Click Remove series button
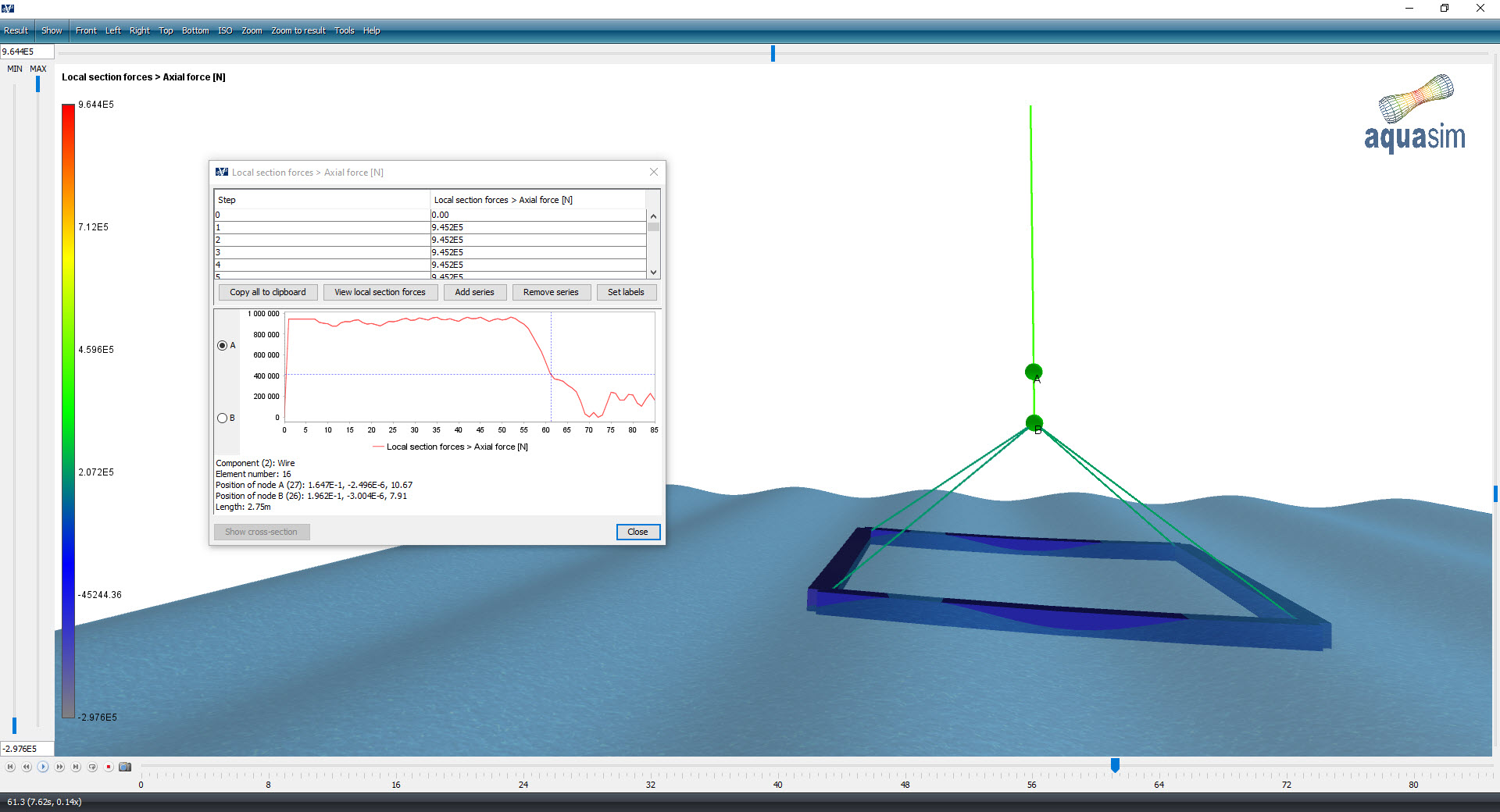1500x812 pixels. click(551, 292)
